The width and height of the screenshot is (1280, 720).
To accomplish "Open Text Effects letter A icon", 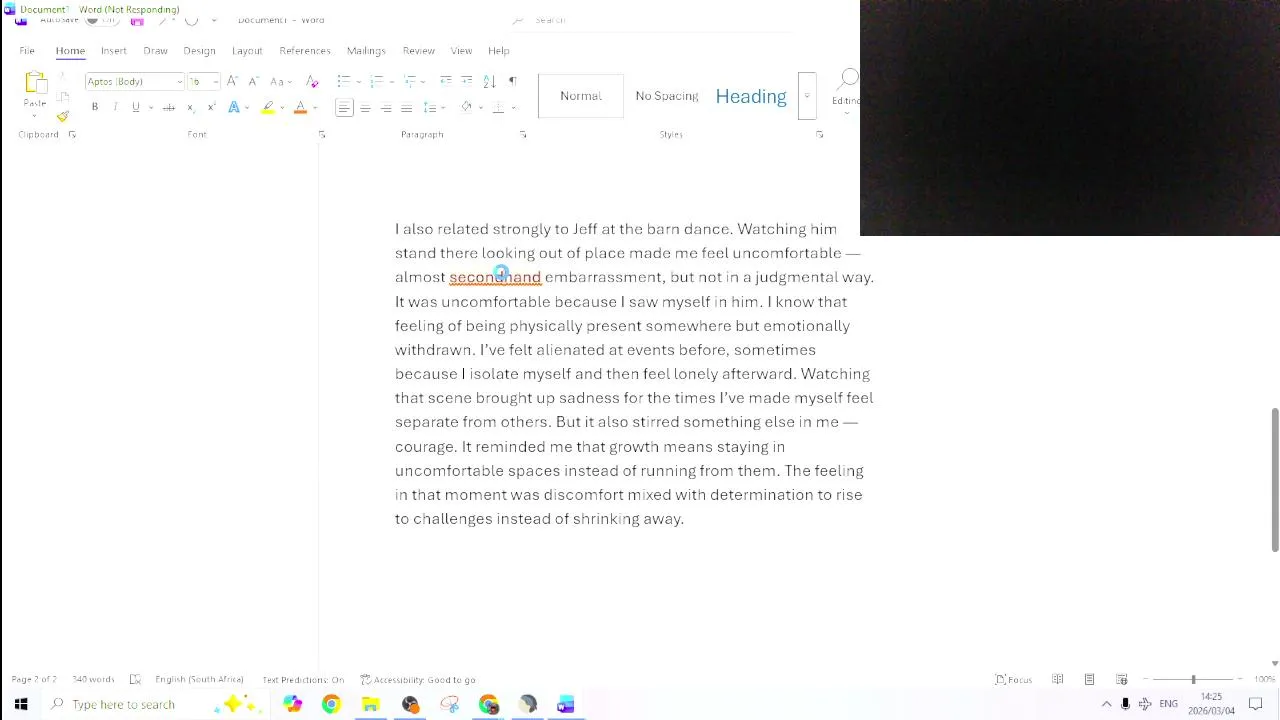I will pyautogui.click(x=233, y=107).
